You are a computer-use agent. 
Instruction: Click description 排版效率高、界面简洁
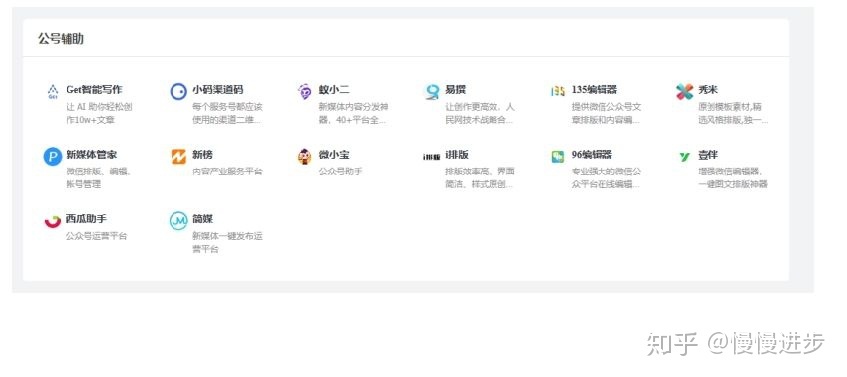pos(480,178)
